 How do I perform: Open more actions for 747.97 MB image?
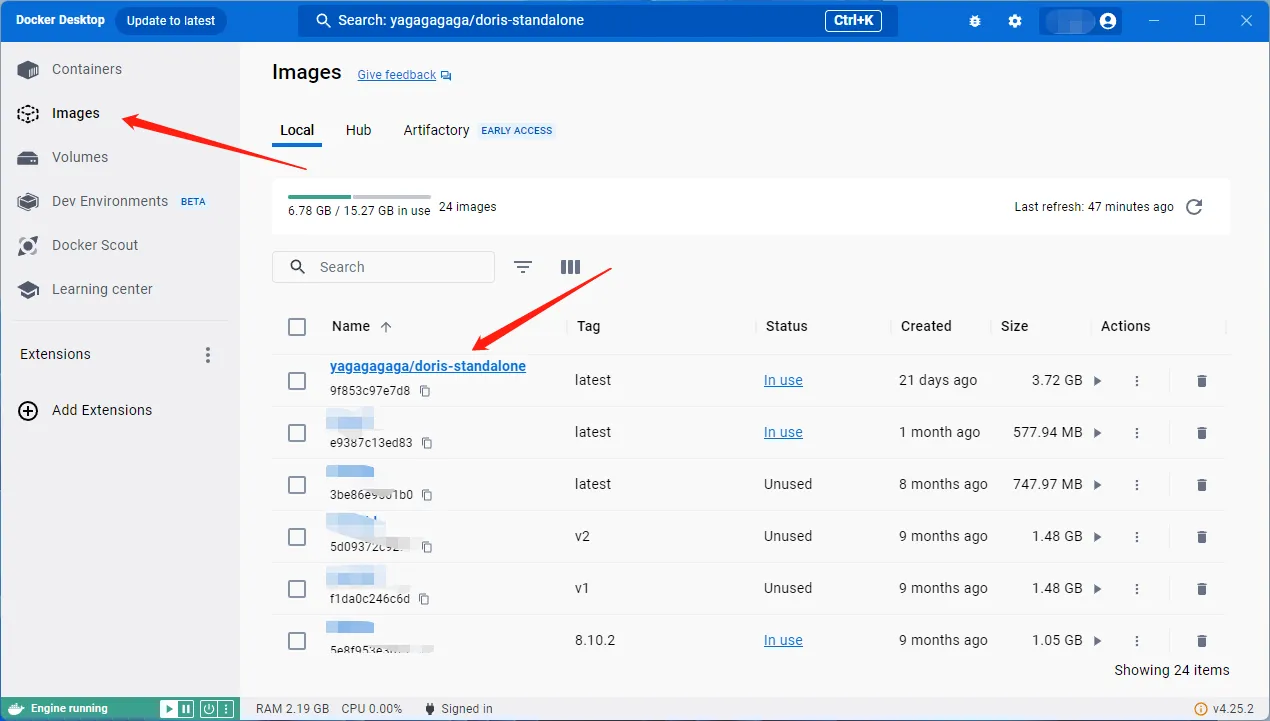(1137, 485)
